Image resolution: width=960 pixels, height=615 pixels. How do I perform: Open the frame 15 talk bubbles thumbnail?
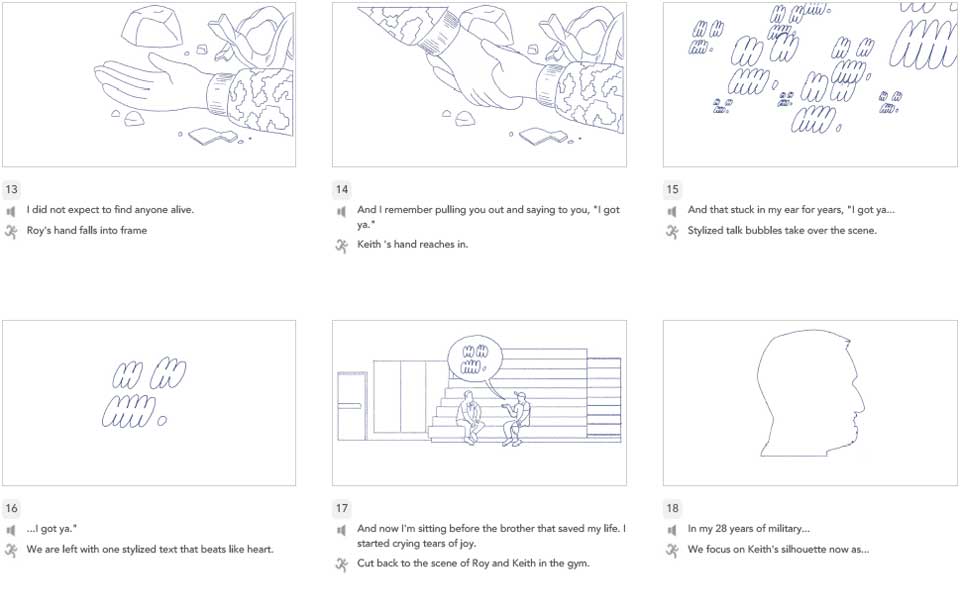click(x=810, y=85)
